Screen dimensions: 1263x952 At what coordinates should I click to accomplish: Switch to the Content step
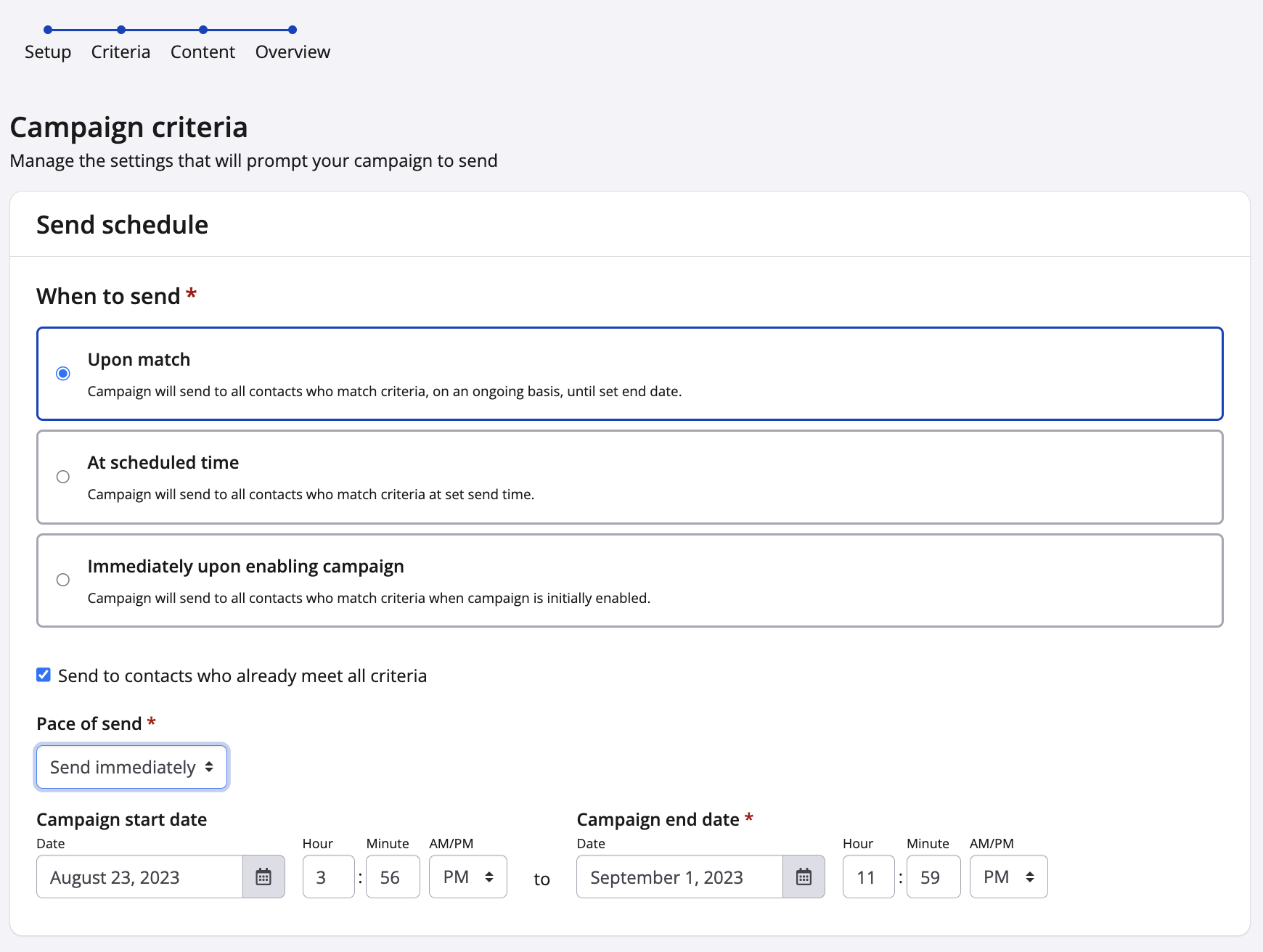pyautogui.click(x=203, y=52)
